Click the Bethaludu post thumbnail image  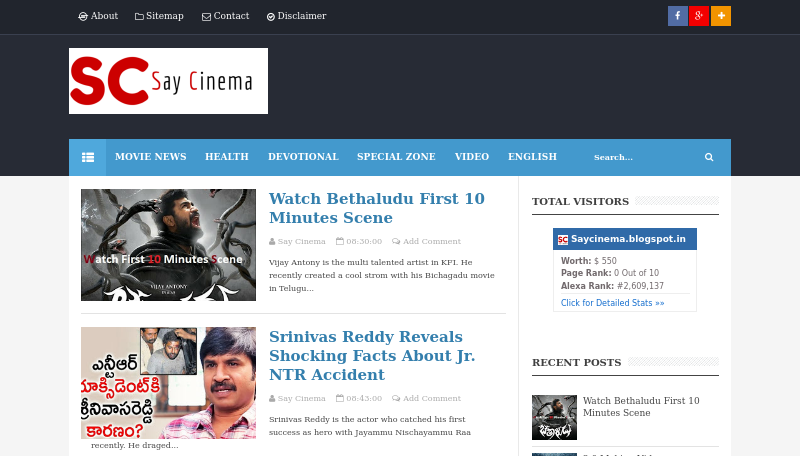tap(168, 245)
